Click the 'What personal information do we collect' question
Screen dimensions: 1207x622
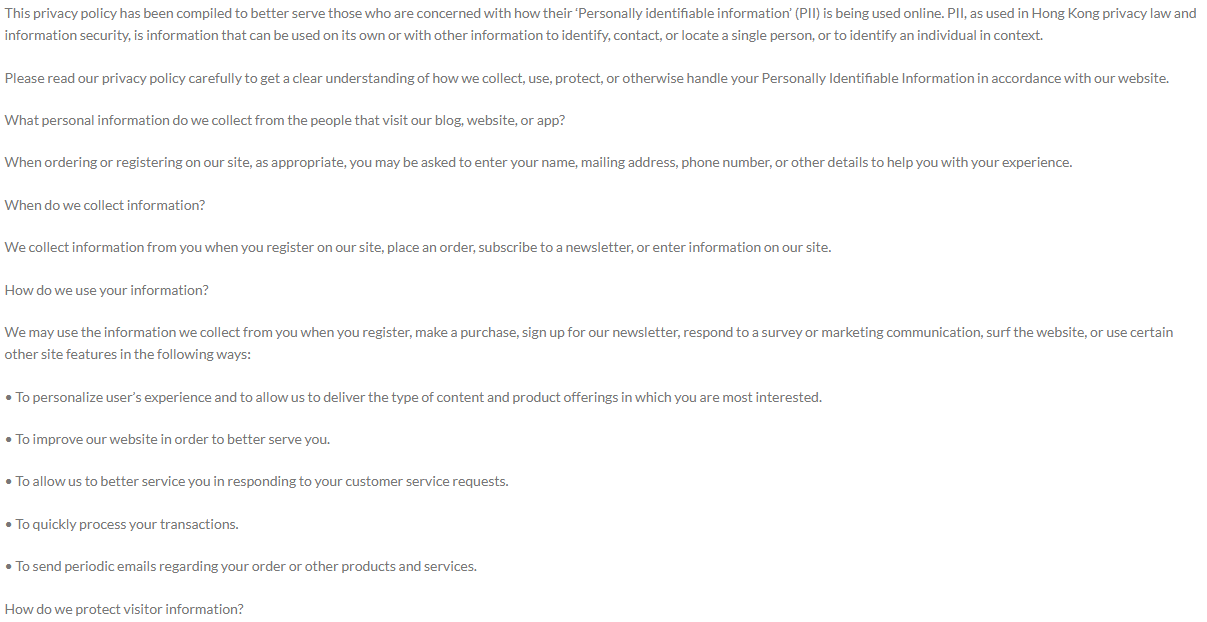285,120
